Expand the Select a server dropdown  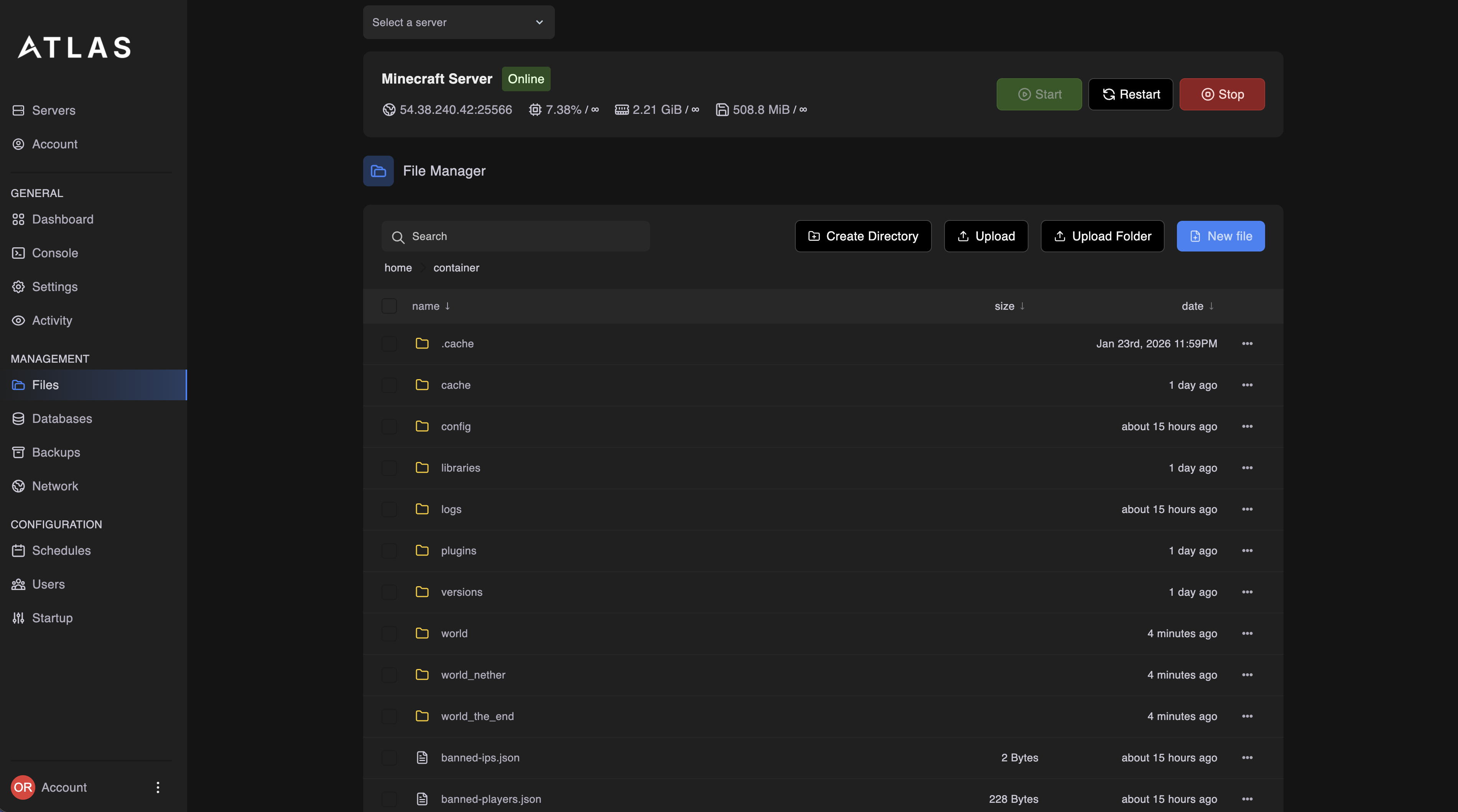click(459, 23)
